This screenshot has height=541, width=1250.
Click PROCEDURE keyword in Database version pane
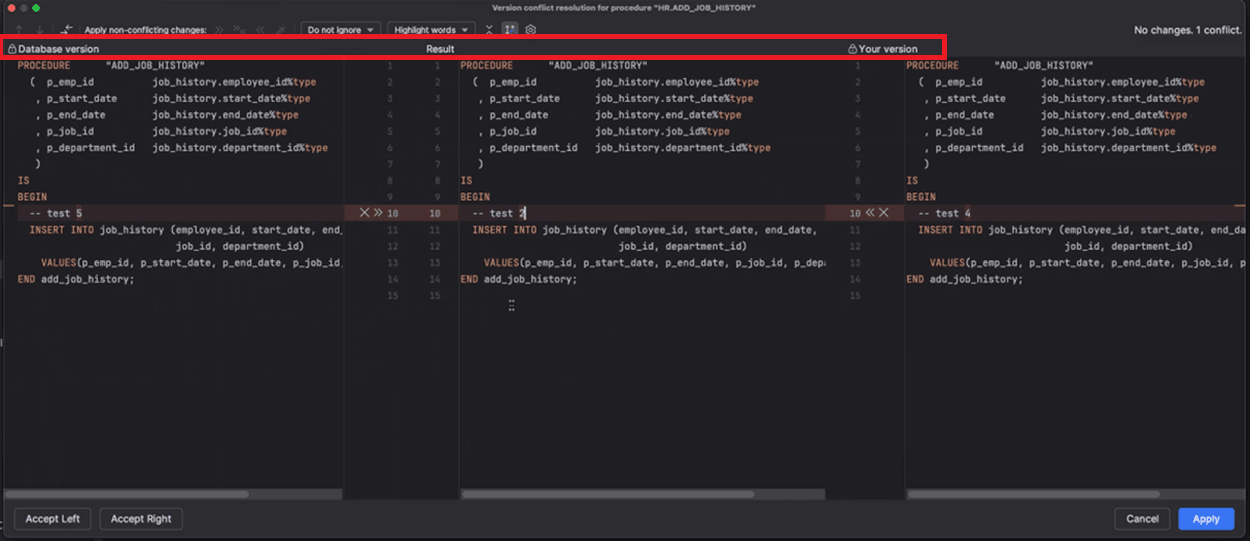coord(44,65)
